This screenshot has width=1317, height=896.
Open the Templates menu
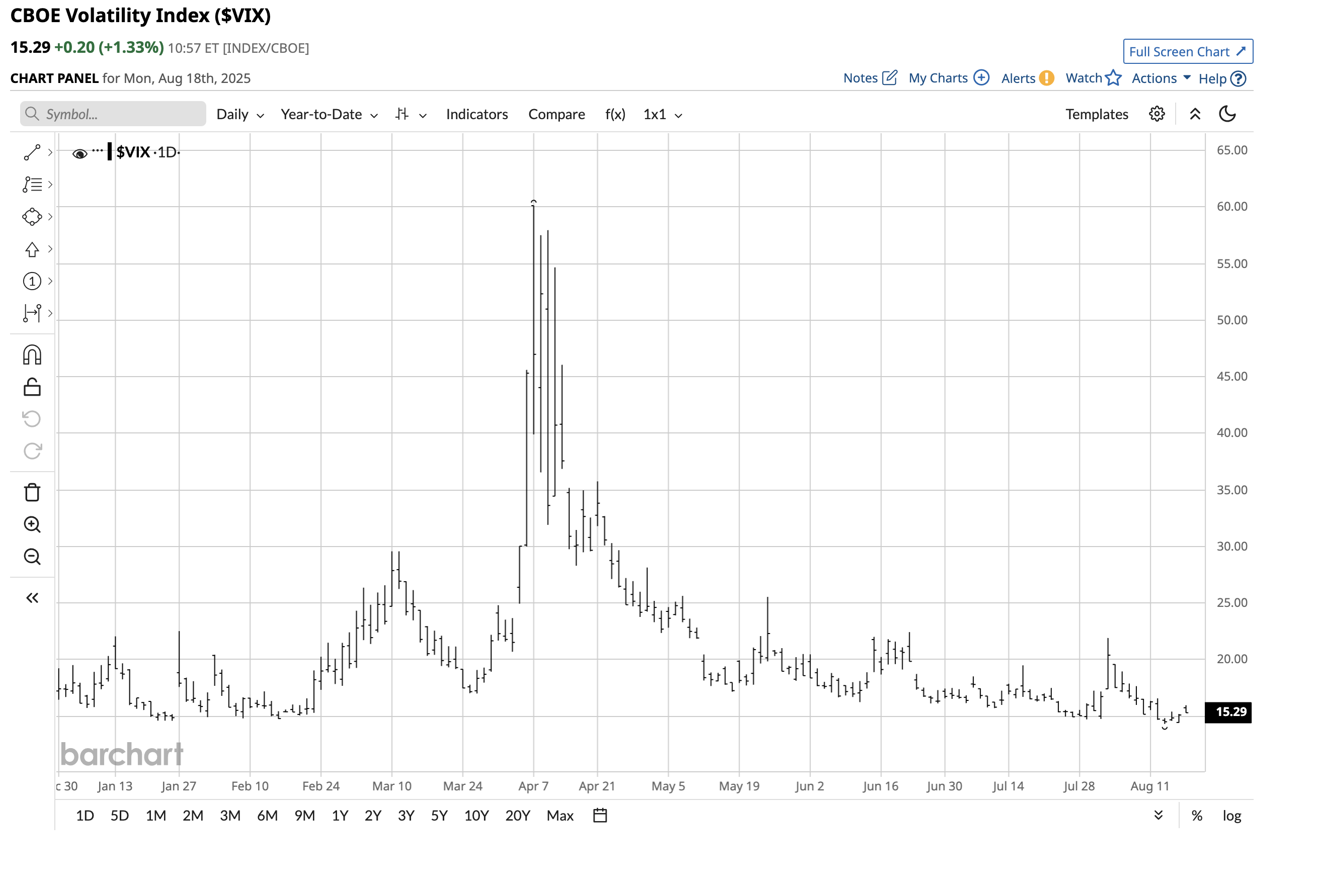pos(1097,115)
